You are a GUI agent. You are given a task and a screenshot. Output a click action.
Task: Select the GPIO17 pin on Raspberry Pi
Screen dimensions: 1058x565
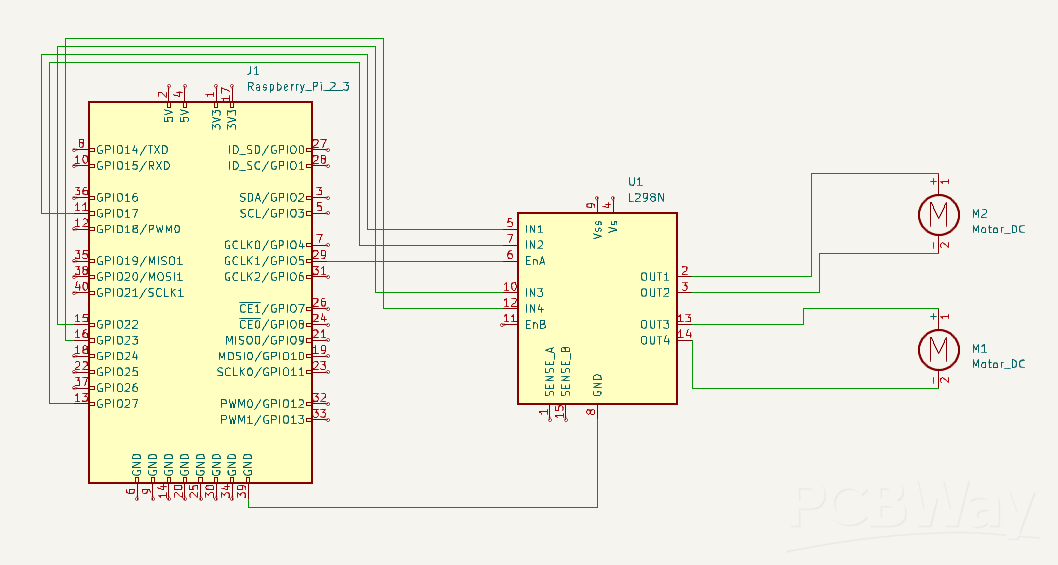(117, 213)
